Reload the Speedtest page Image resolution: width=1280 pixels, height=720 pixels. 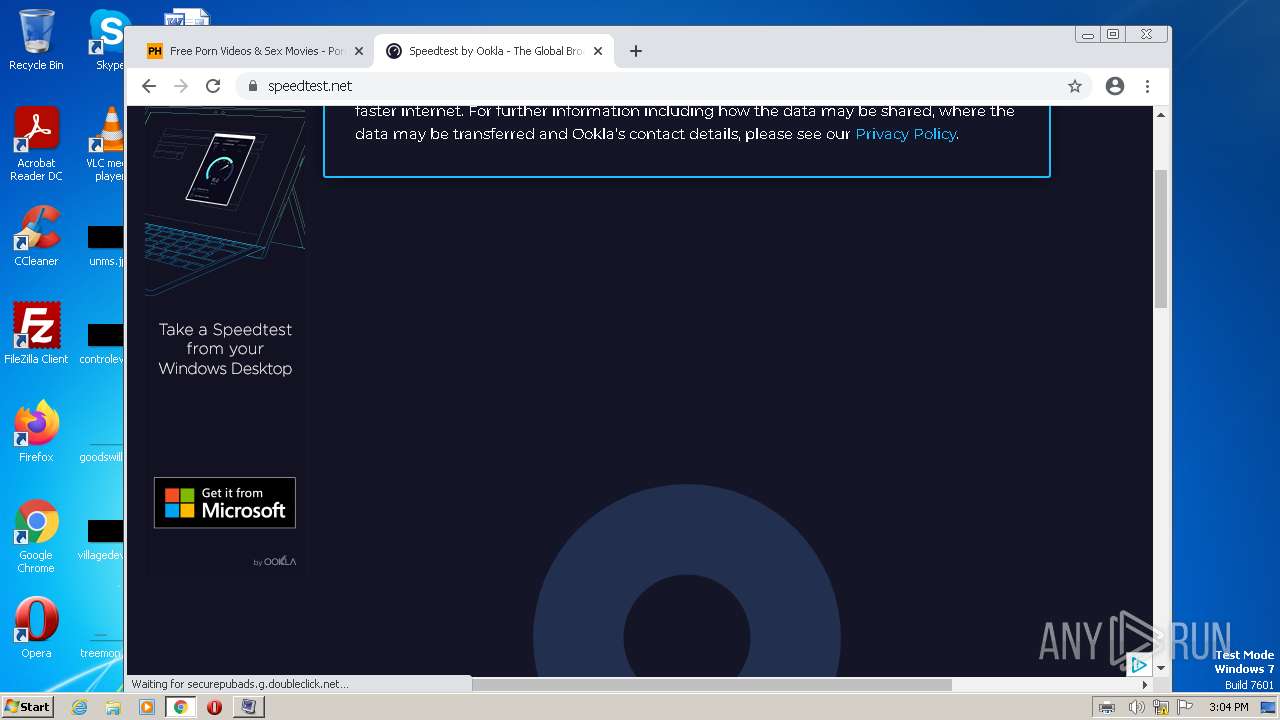213,86
